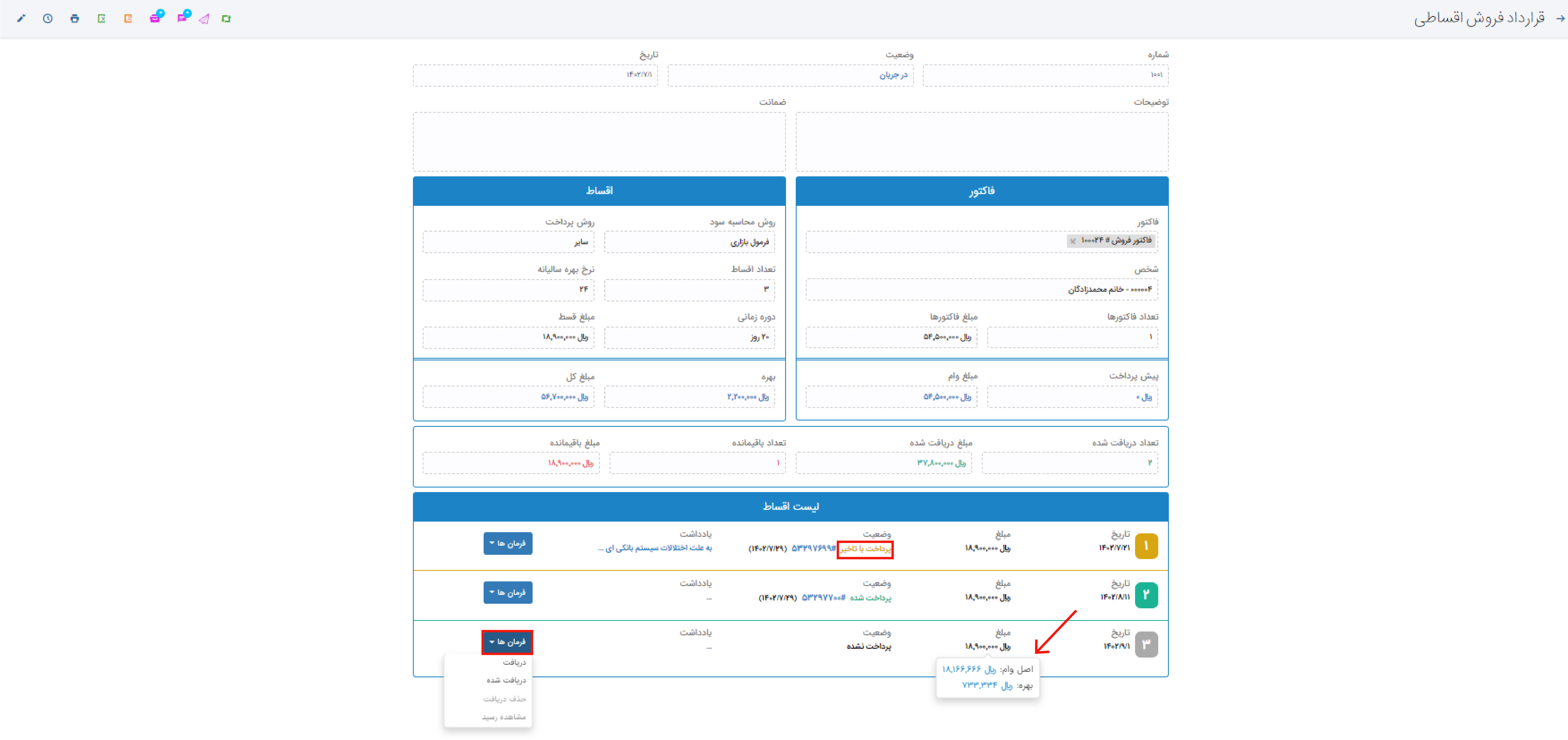Click the روش پرداخت field showing سایر
Image resolution: width=1568 pixels, height=740 pixels.
pos(508,242)
